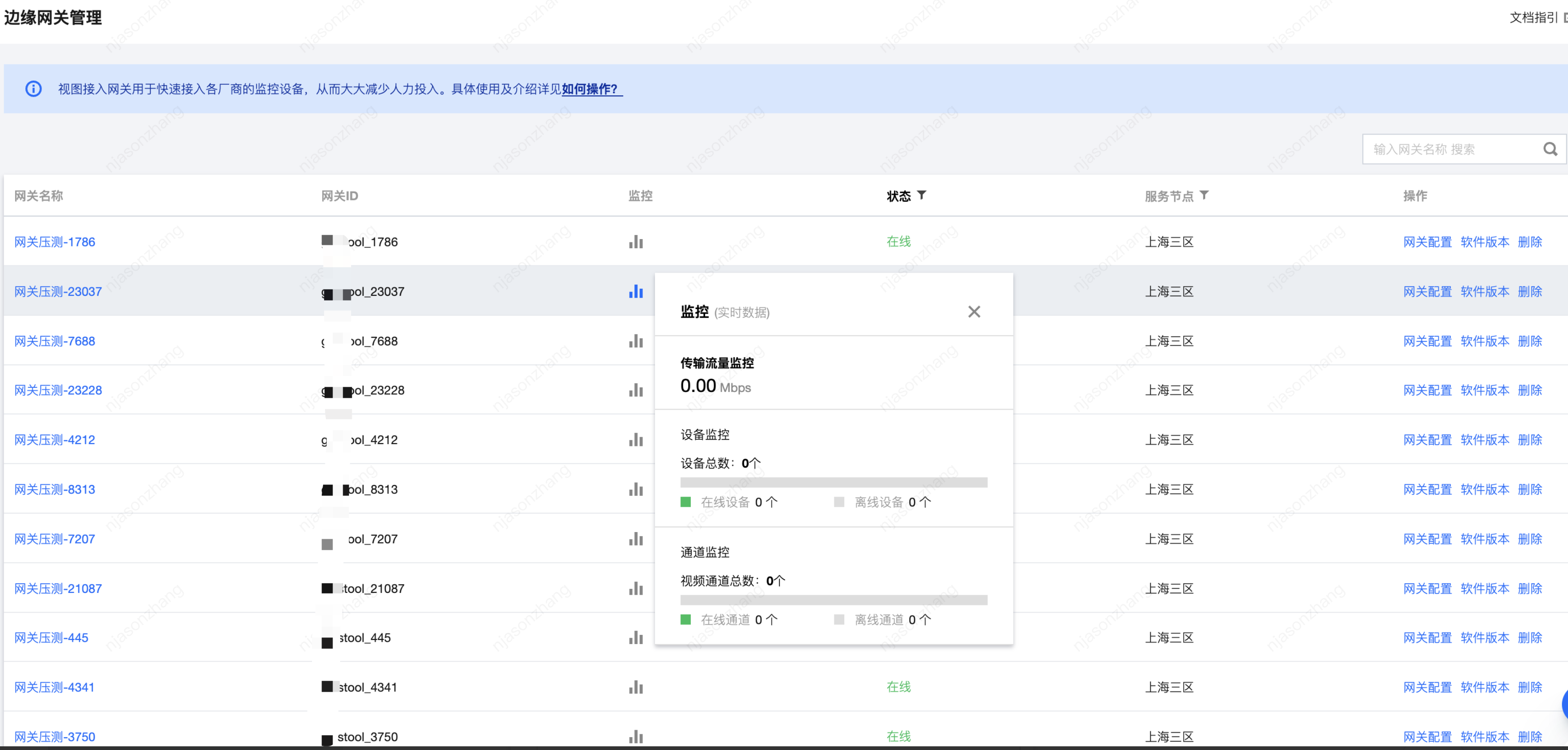This screenshot has height=750, width=1568.
Task: Click monitor bar icon in 网关压测-3750 row
Action: click(636, 737)
